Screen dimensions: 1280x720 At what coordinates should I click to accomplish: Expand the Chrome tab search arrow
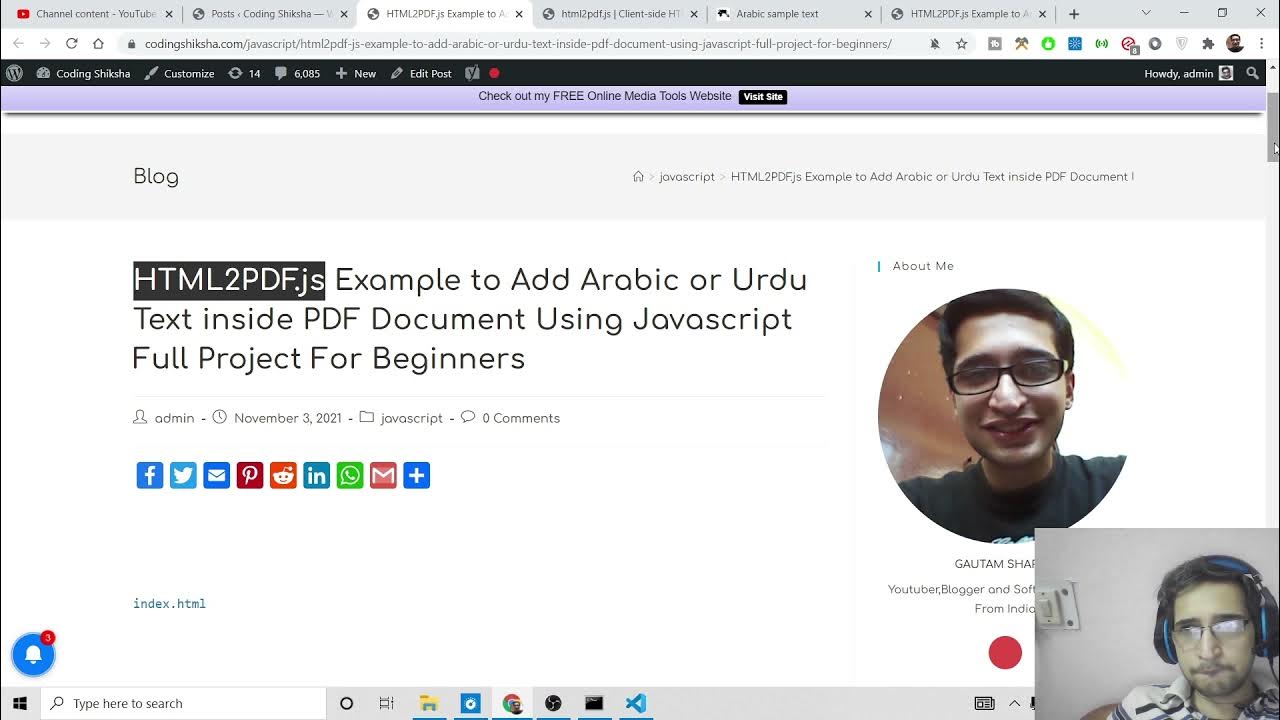click(x=1146, y=13)
